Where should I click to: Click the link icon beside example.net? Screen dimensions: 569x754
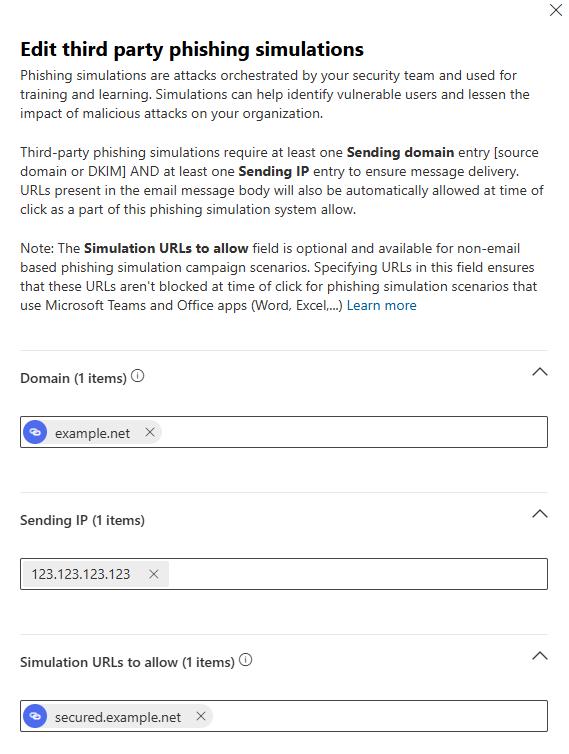pos(35,432)
